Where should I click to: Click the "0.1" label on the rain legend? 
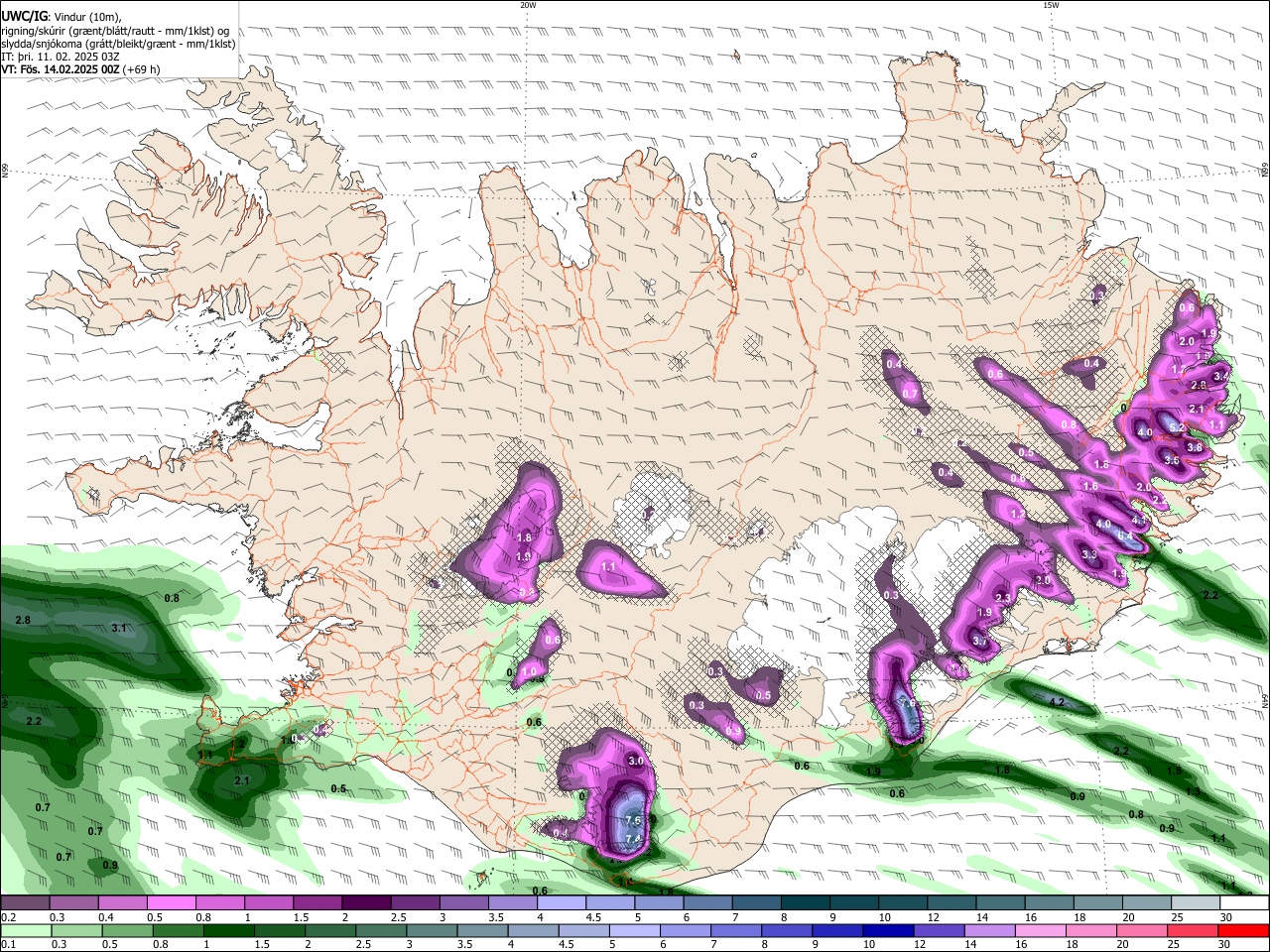(x=8, y=945)
